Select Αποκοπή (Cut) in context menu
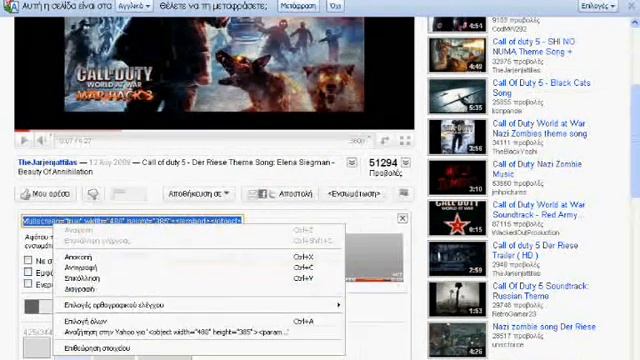The image size is (640, 360). tap(199, 257)
